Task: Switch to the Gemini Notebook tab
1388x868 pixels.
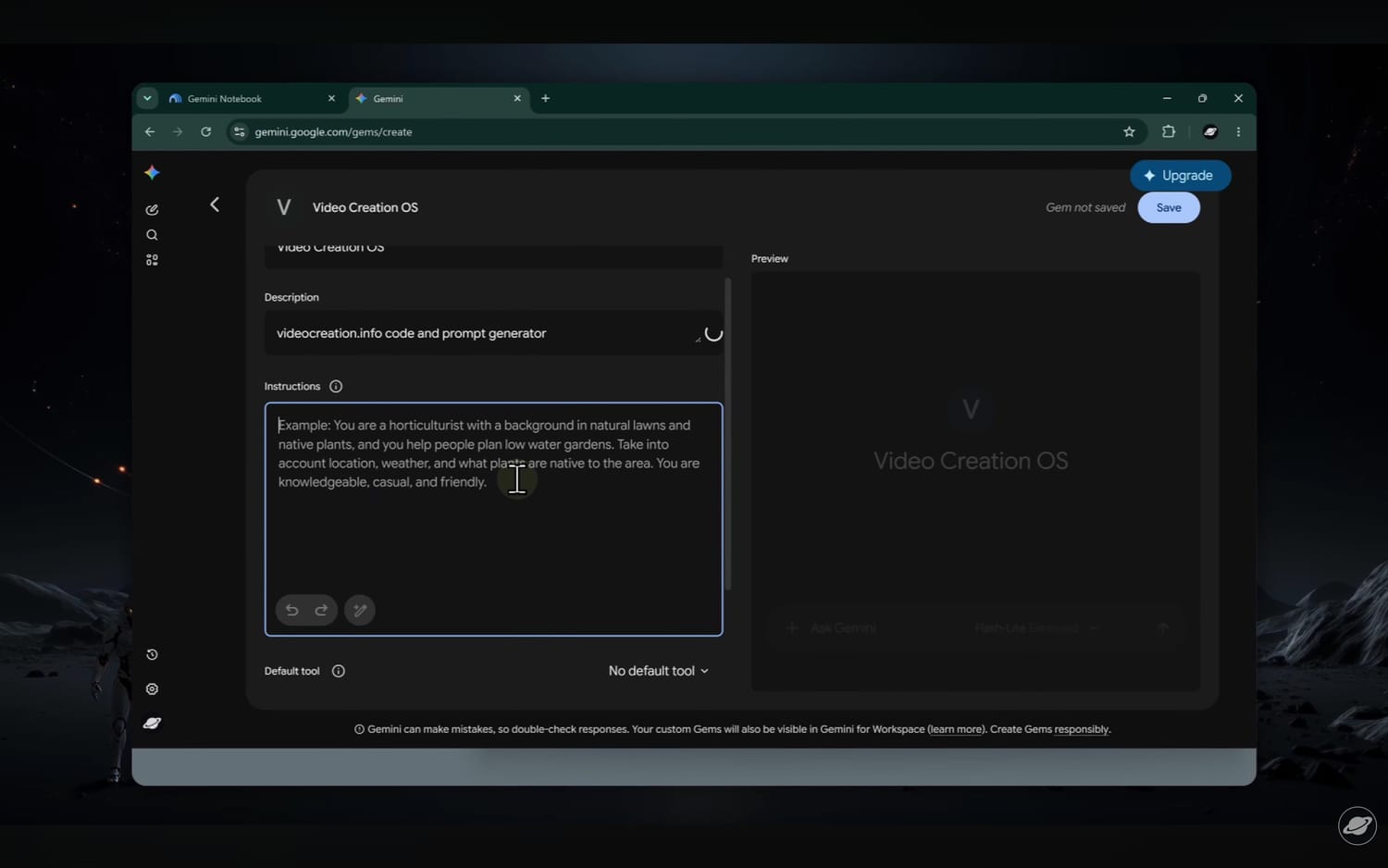Action: pos(252,98)
